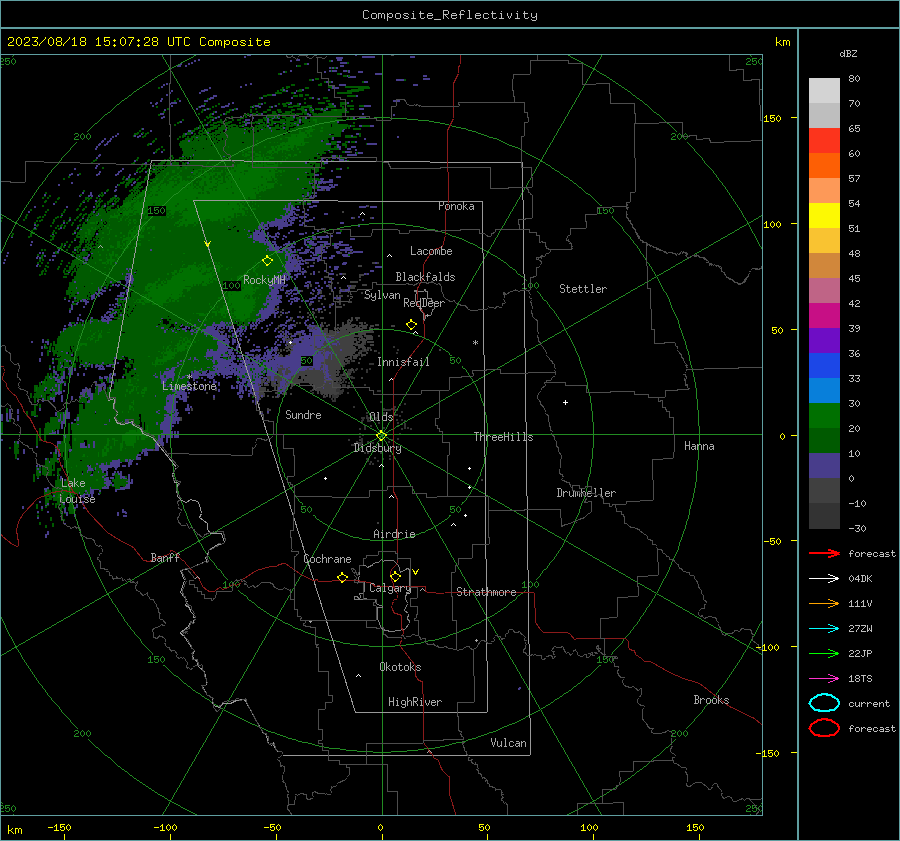Click the green 22JP arrow in the legend

pyautogui.click(x=824, y=653)
